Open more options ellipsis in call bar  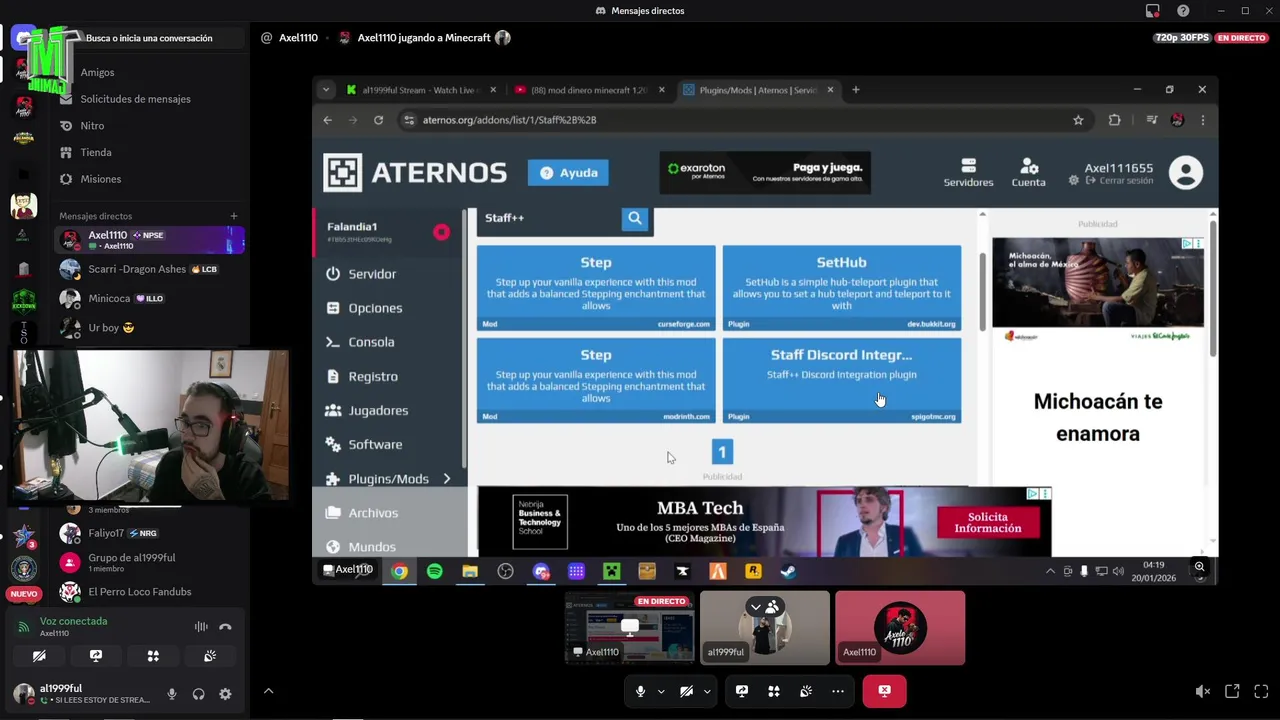tap(838, 691)
